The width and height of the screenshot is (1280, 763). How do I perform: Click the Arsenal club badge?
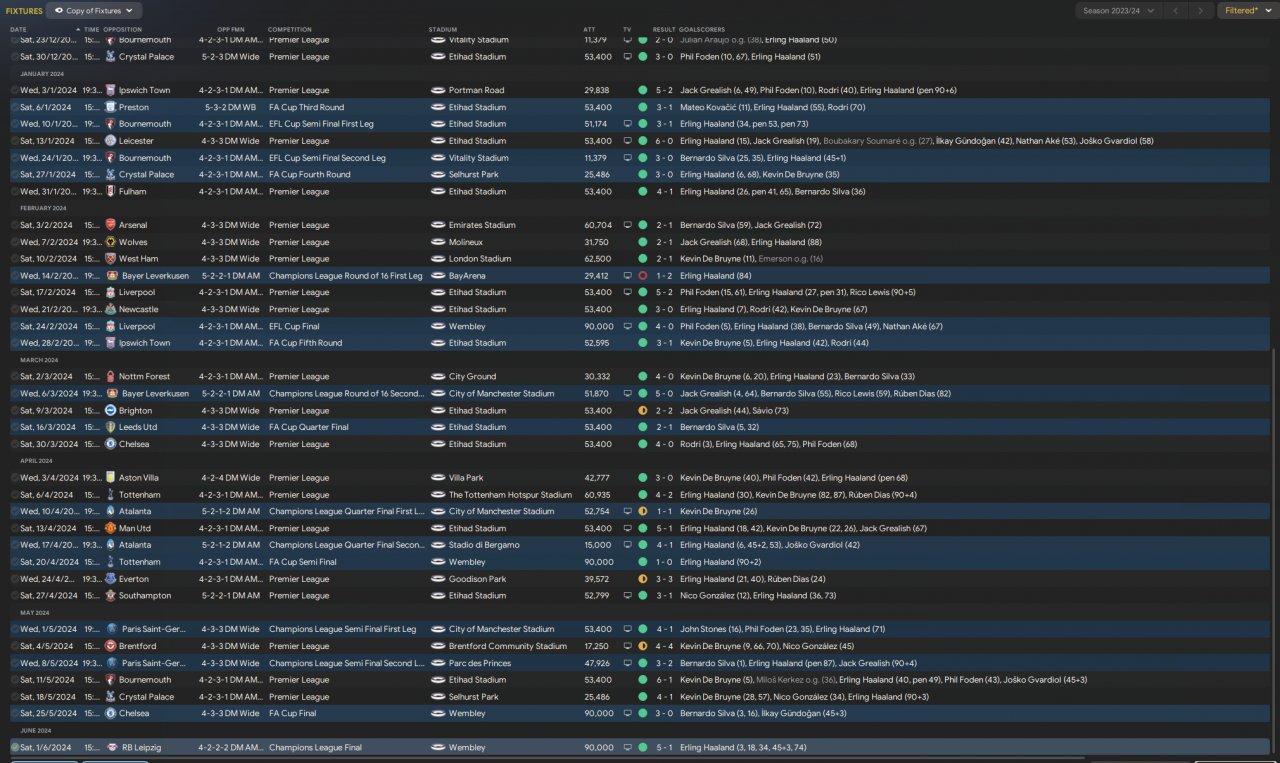110,225
